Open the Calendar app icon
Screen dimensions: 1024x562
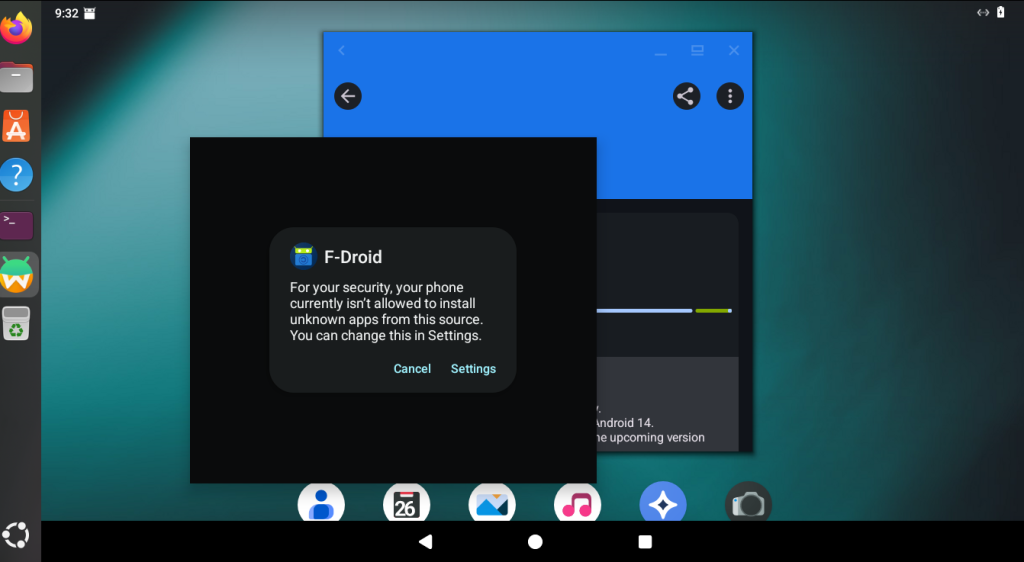[406, 504]
